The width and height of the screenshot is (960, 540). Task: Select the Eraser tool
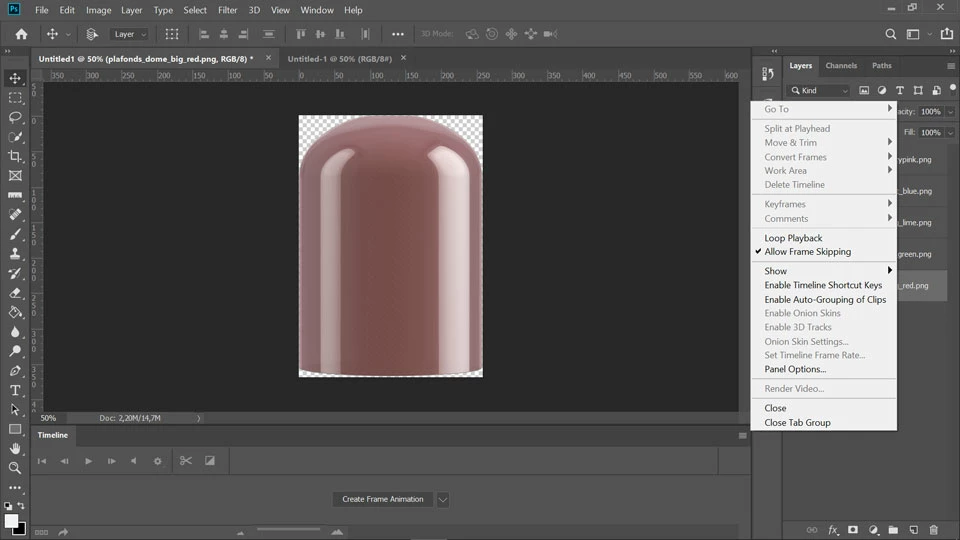[15, 293]
